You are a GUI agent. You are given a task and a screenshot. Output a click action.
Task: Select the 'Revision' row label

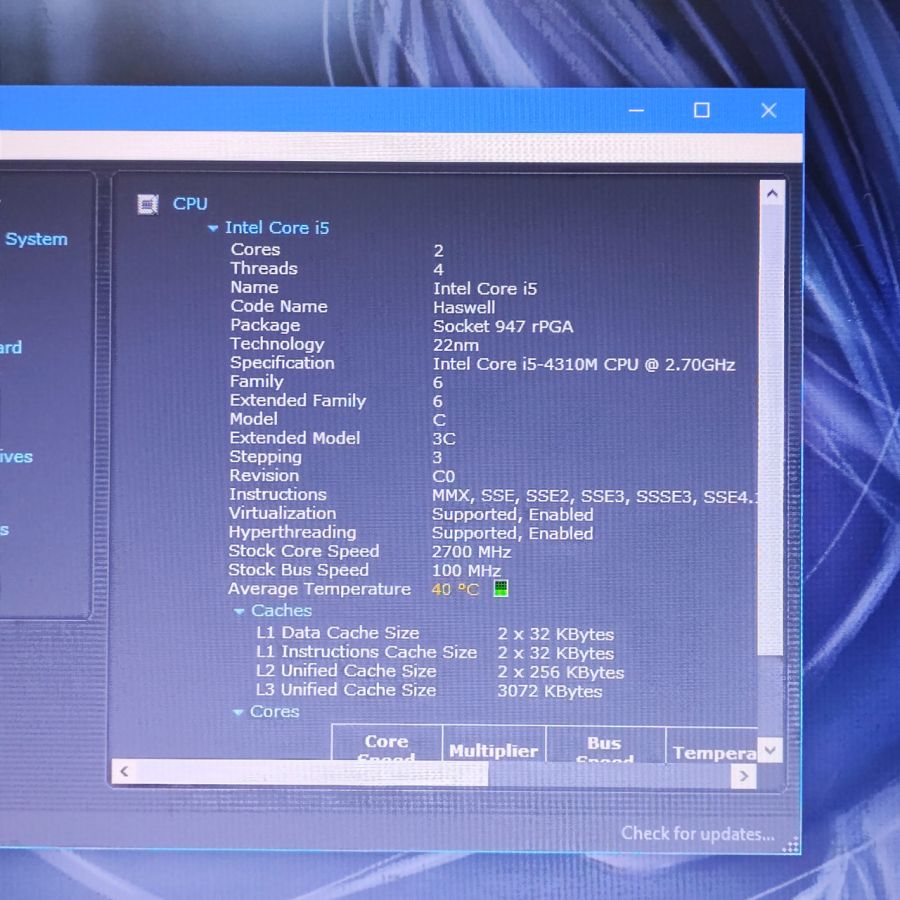coord(264,476)
